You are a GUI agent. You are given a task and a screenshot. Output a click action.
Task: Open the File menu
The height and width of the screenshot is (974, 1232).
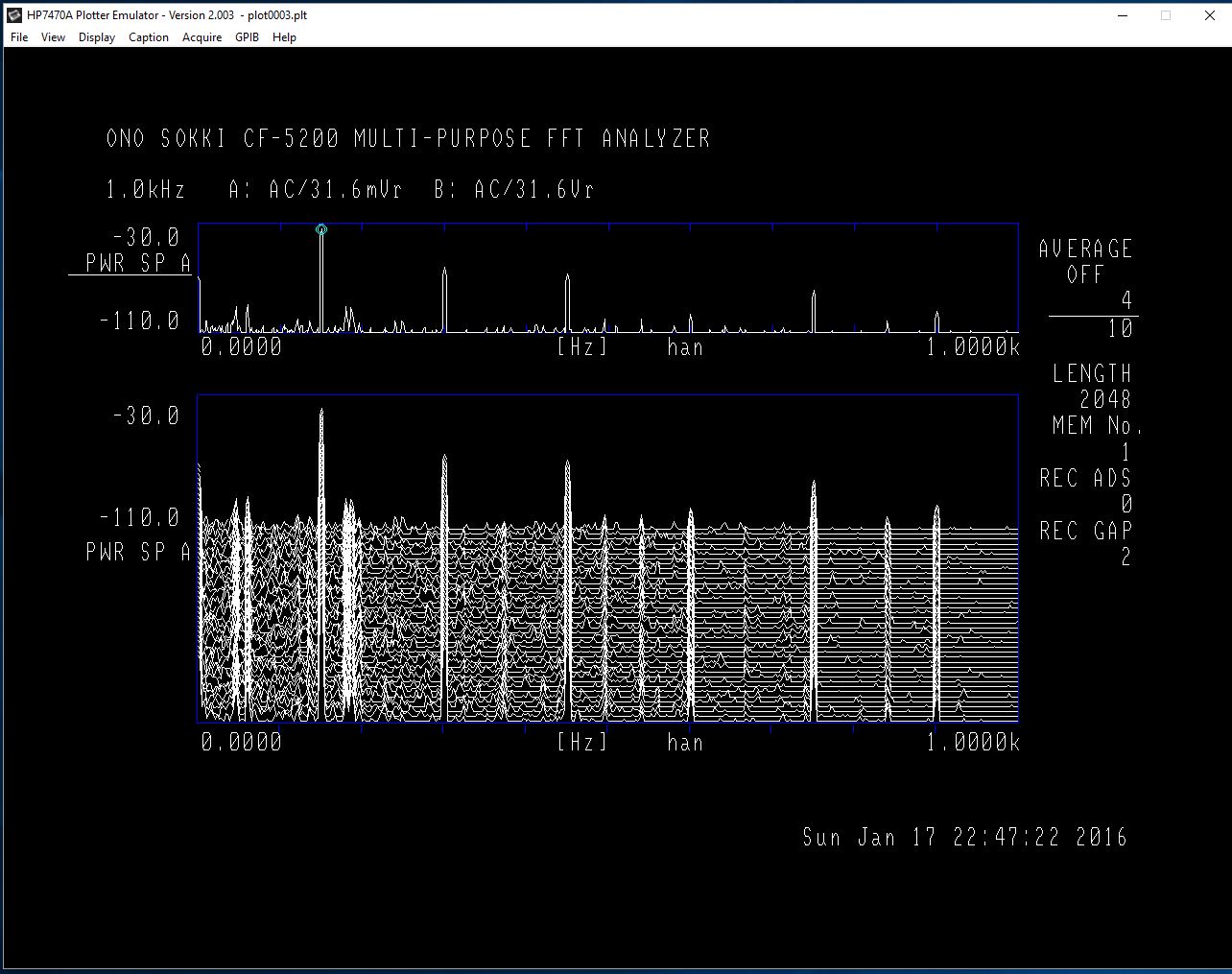pos(19,37)
